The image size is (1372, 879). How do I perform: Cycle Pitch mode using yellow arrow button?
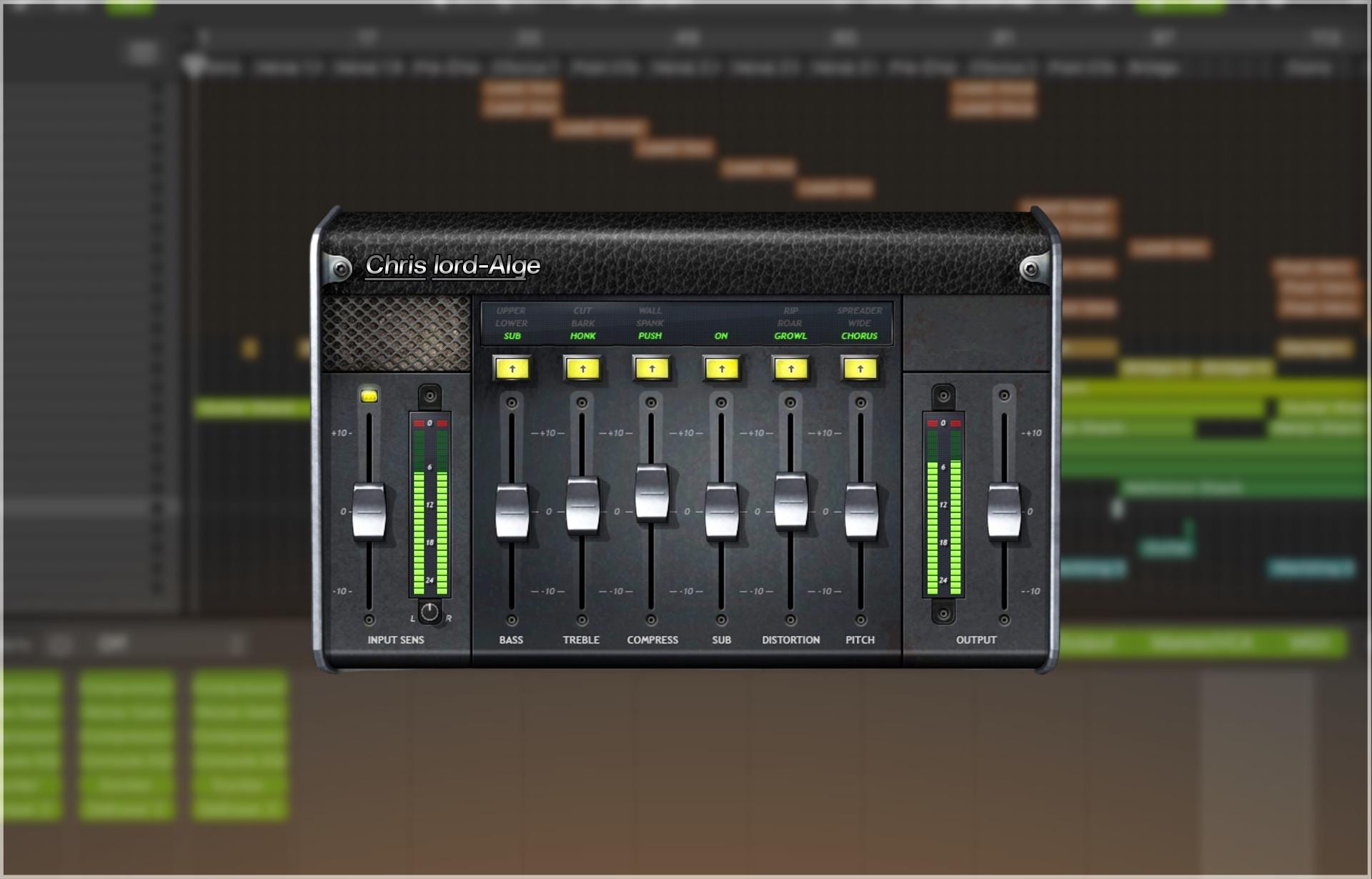click(860, 369)
